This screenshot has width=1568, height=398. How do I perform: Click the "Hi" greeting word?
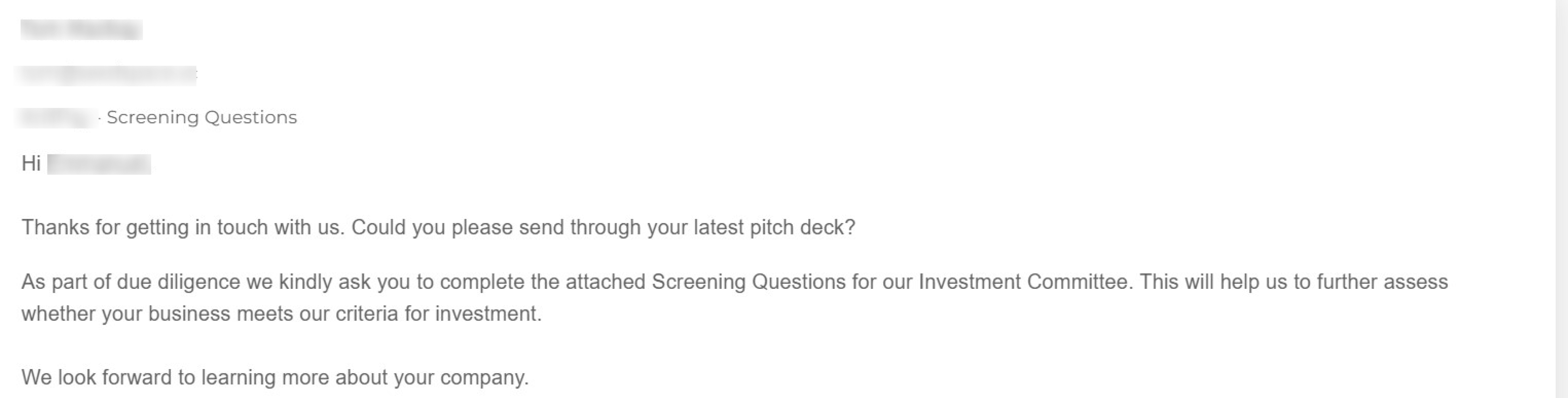point(31,164)
